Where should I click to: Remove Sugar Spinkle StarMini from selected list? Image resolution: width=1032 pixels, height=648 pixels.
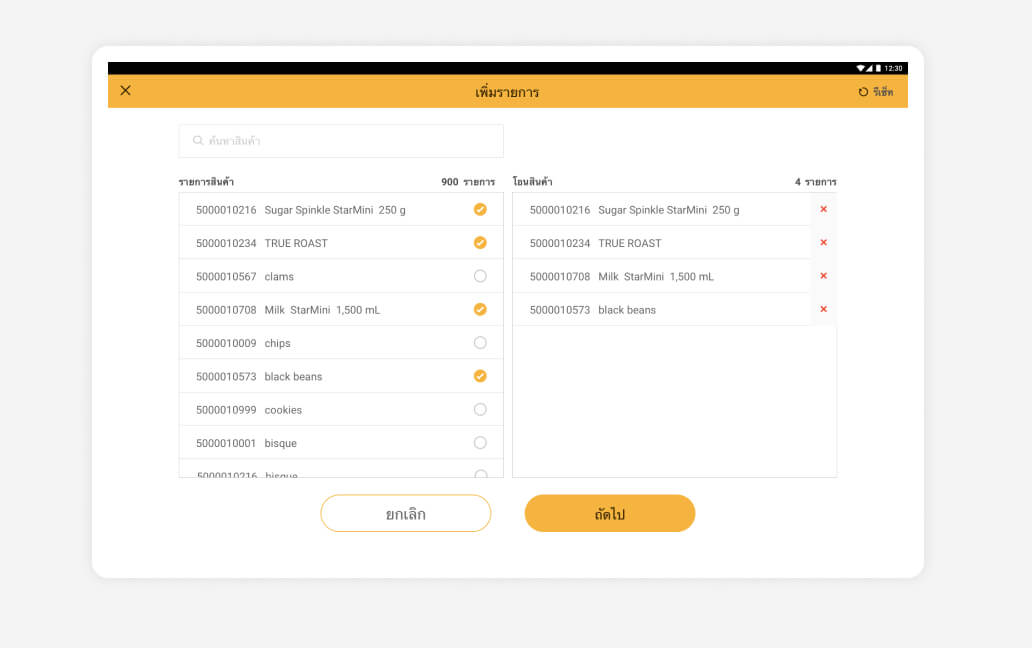(823, 209)
